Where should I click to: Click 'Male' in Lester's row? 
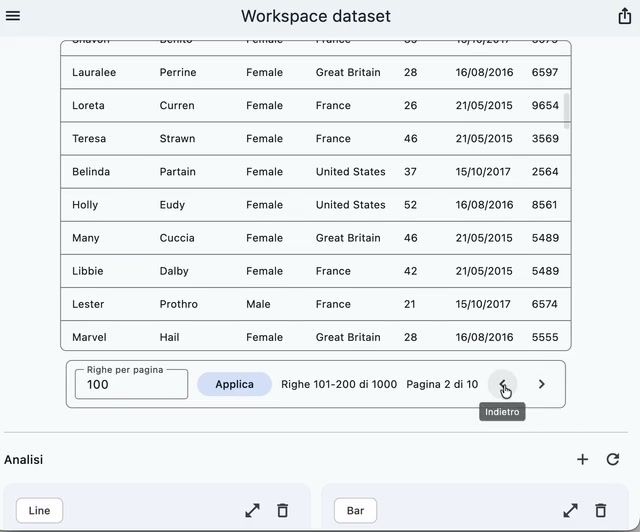click(x=258, y=304)
